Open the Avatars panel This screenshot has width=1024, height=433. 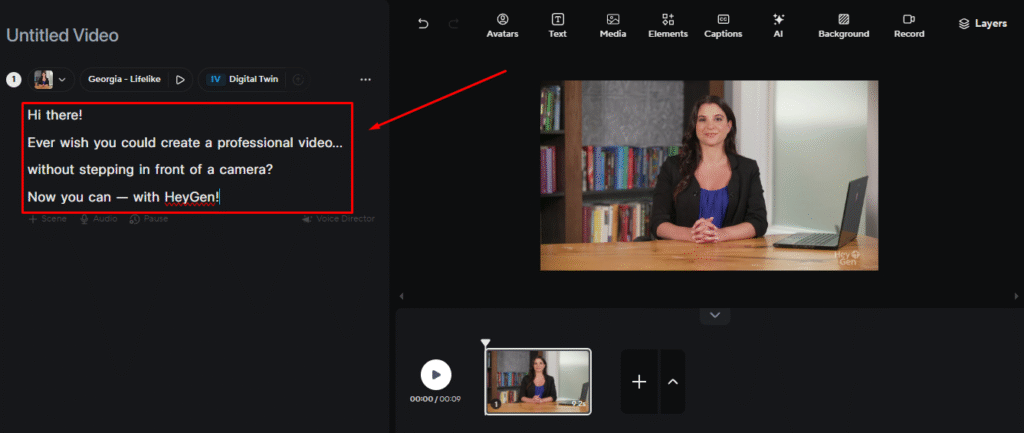pos(502,24)
